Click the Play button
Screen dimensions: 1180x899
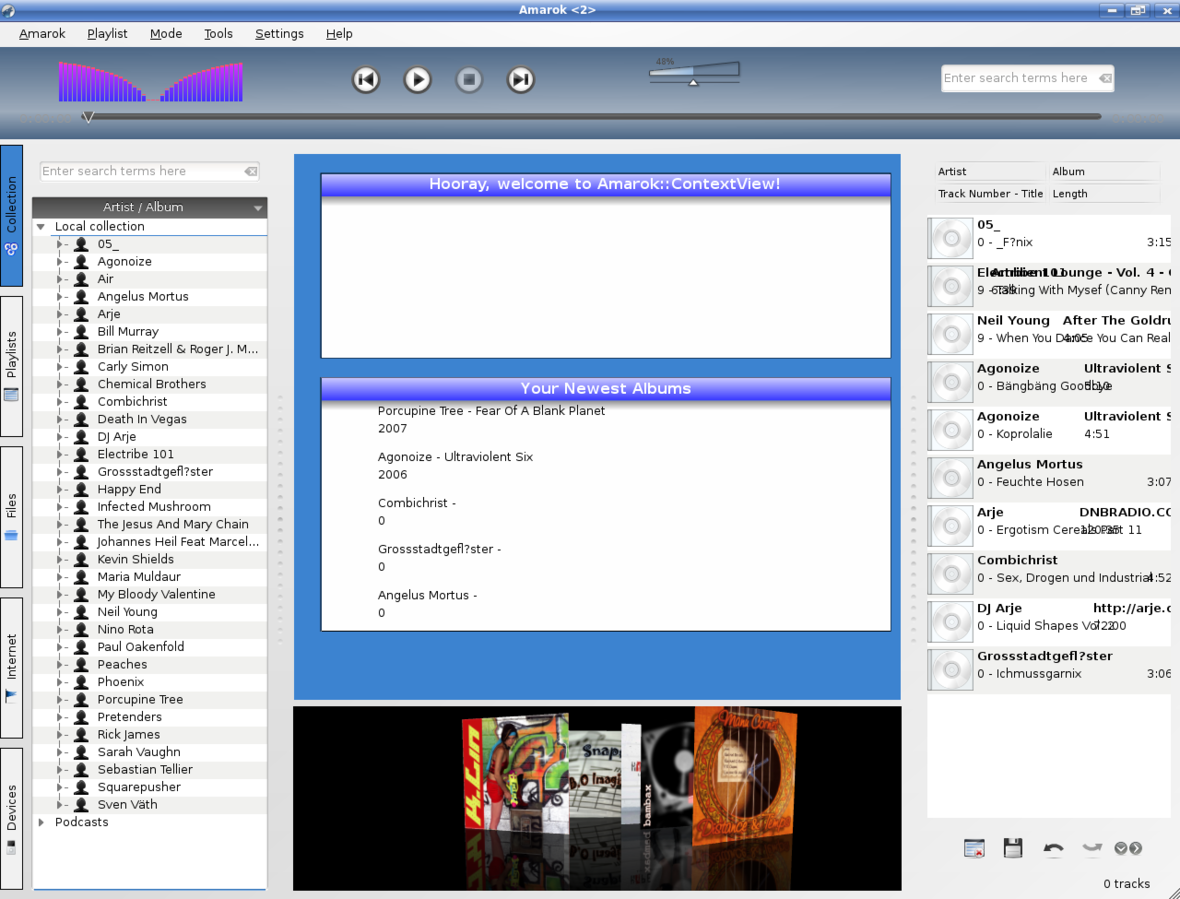[417, 80]
